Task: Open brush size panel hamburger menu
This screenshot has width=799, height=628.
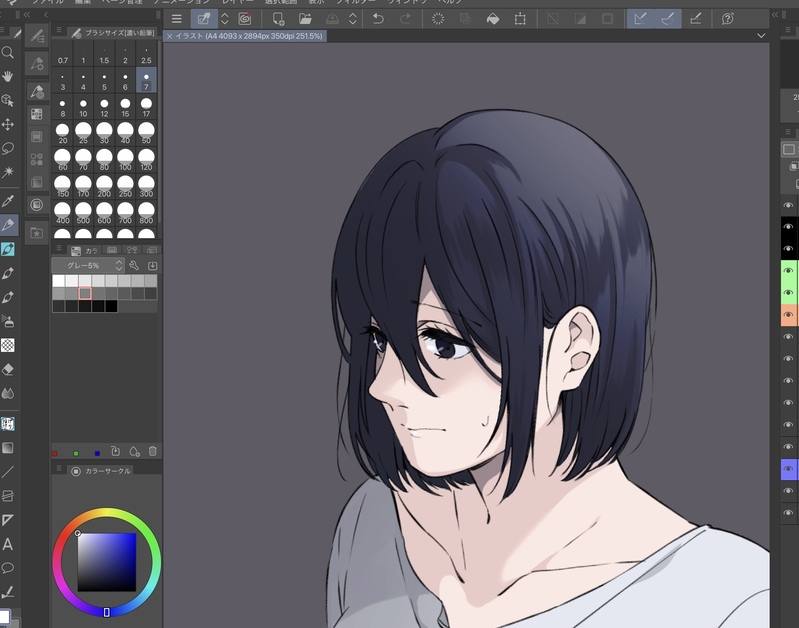Action: click(x=59, y=30)
